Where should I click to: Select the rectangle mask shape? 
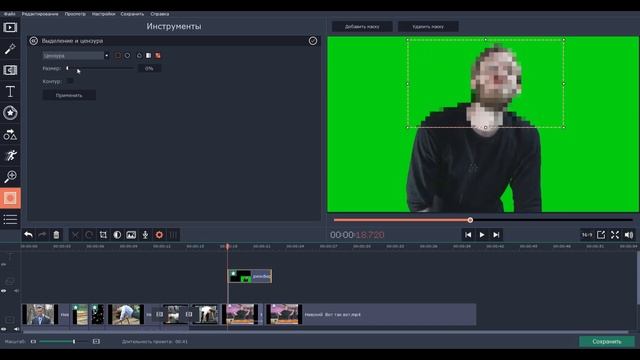click(x=118, y=56)
